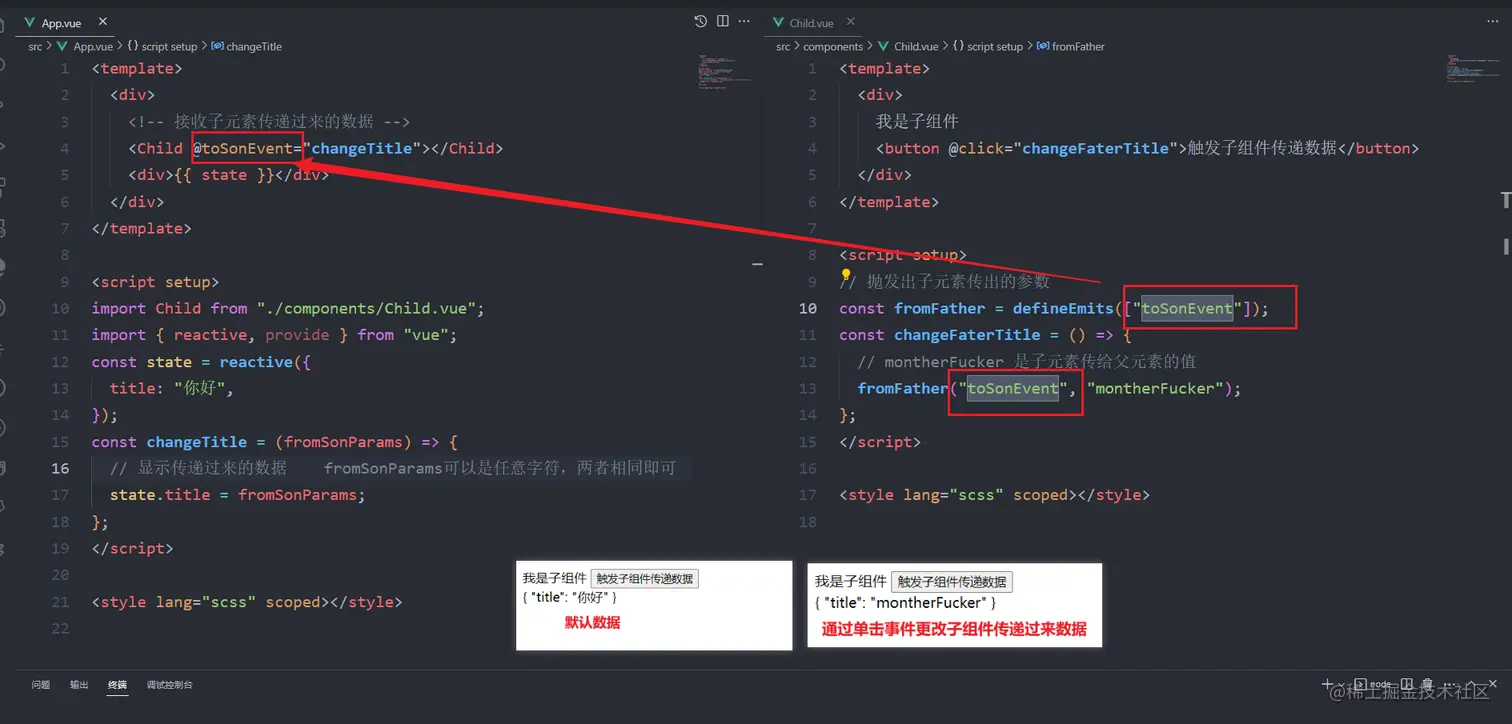
Task: Open the components breadcrumb folder
Action: pos(833,46)
